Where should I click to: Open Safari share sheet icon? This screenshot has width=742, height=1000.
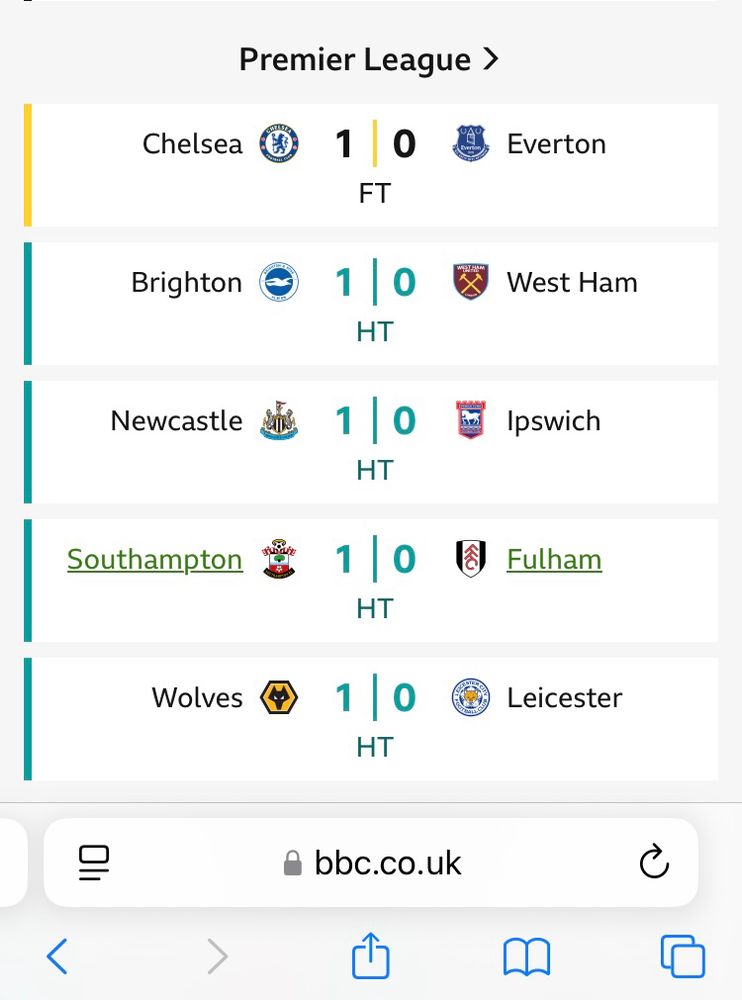[370, 956]
